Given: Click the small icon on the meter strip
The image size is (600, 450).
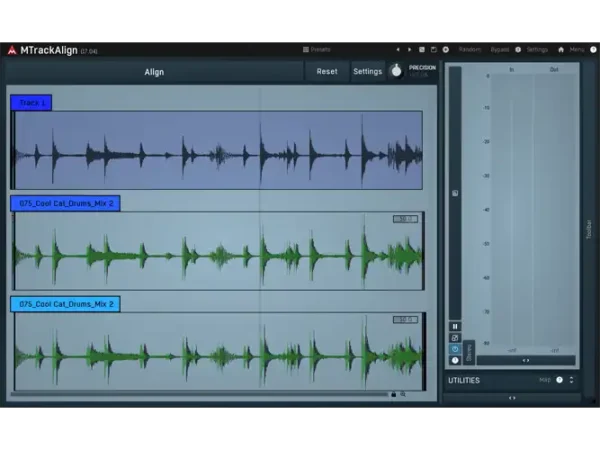Looking at the screenshot, I should click(x=455, y=193).
